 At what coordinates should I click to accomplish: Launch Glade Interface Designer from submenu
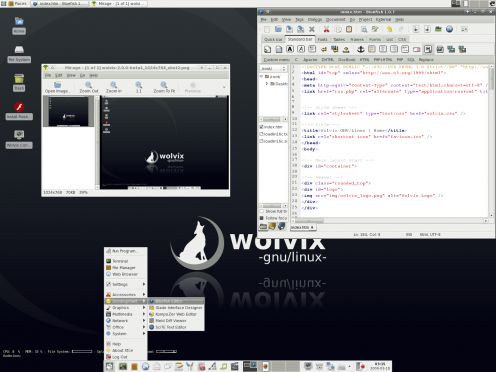point(176,307)
